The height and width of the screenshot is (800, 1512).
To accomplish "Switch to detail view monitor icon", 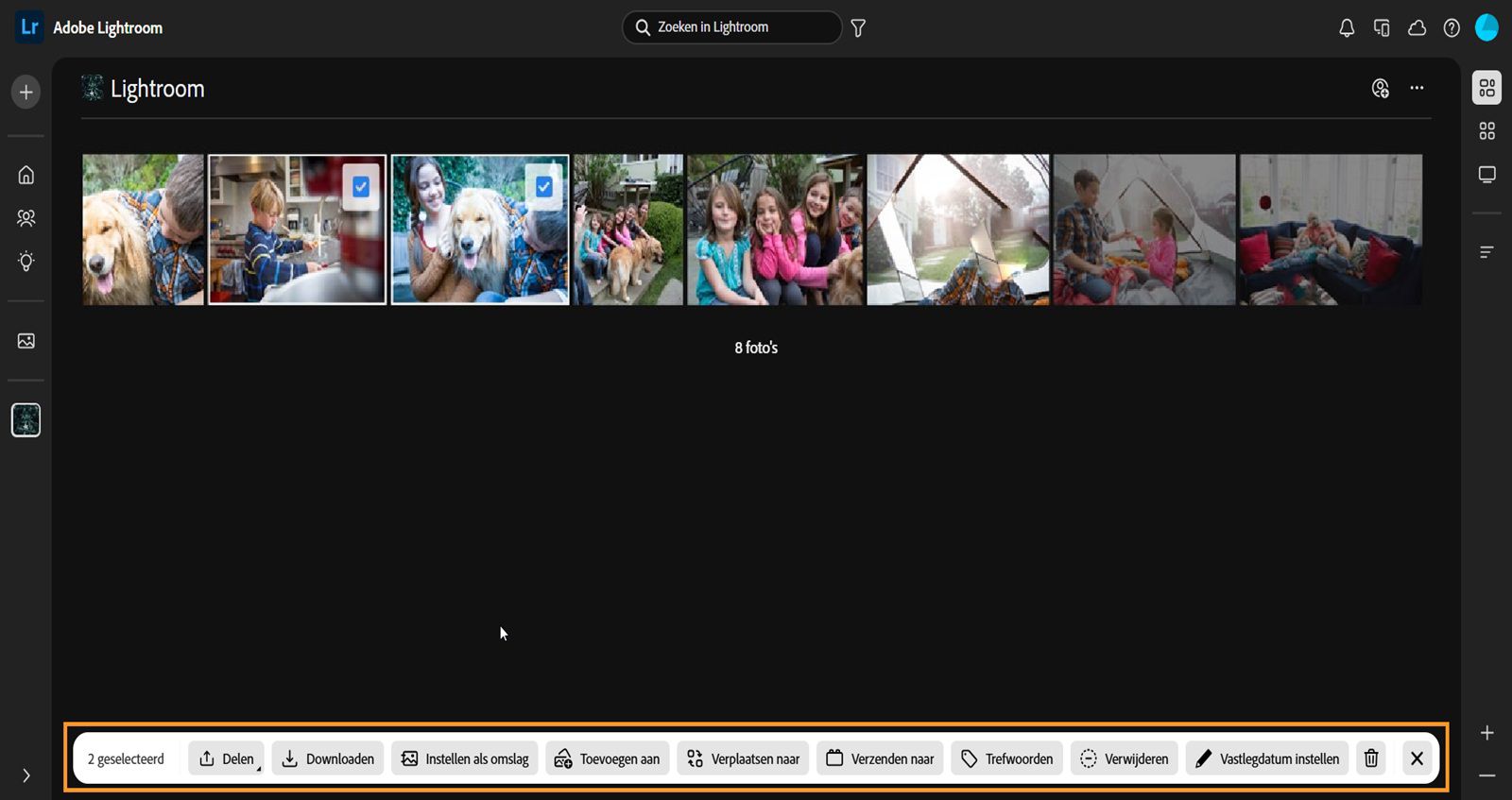I will coord(1487,175).
